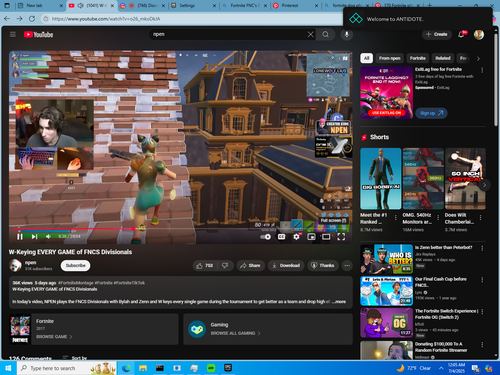
Task: Open 'OMG. 540Hz Monitors' short
Action: (423, 179)
